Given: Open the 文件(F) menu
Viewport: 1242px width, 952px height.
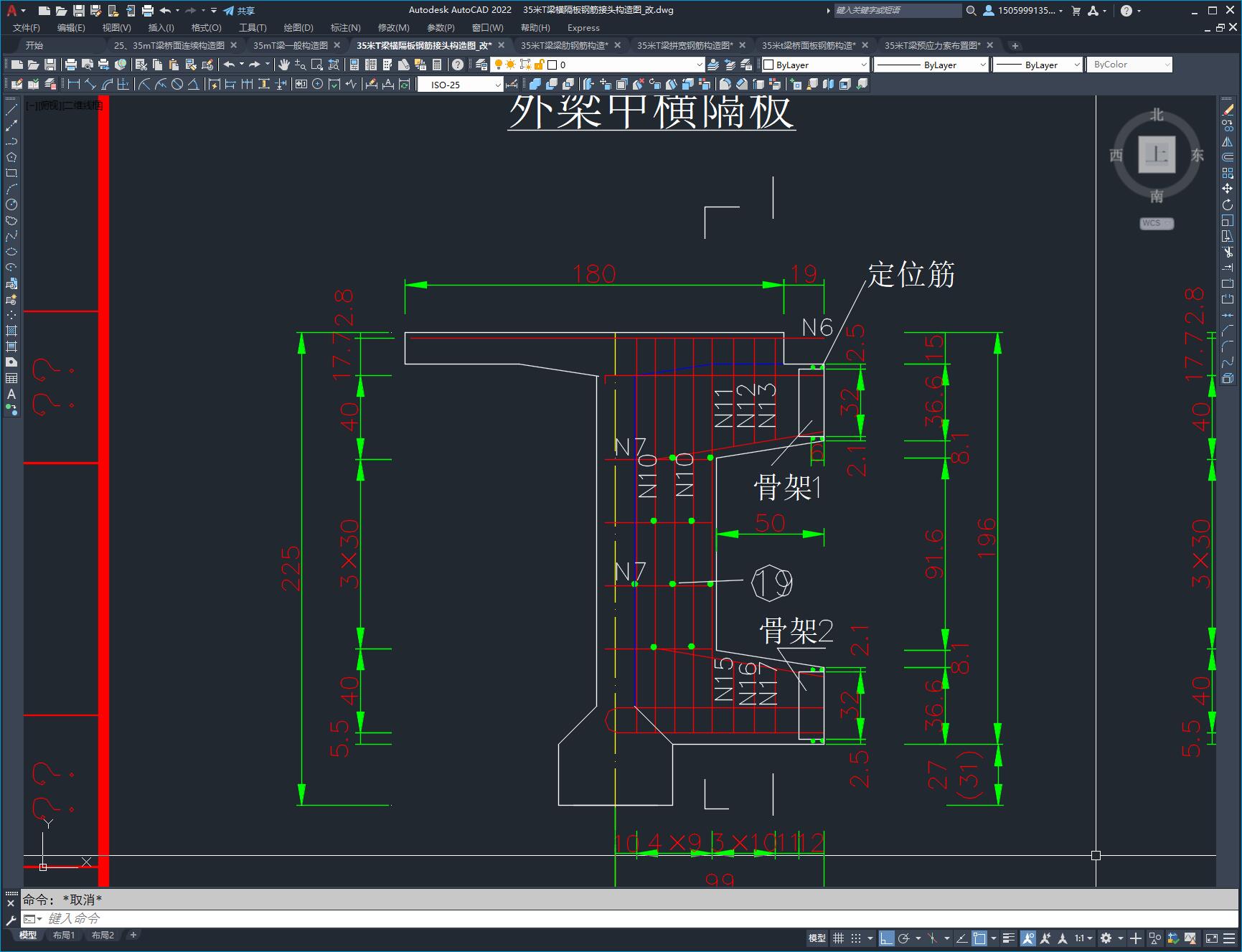Looking at the screenshot, I should click(27, 27).
